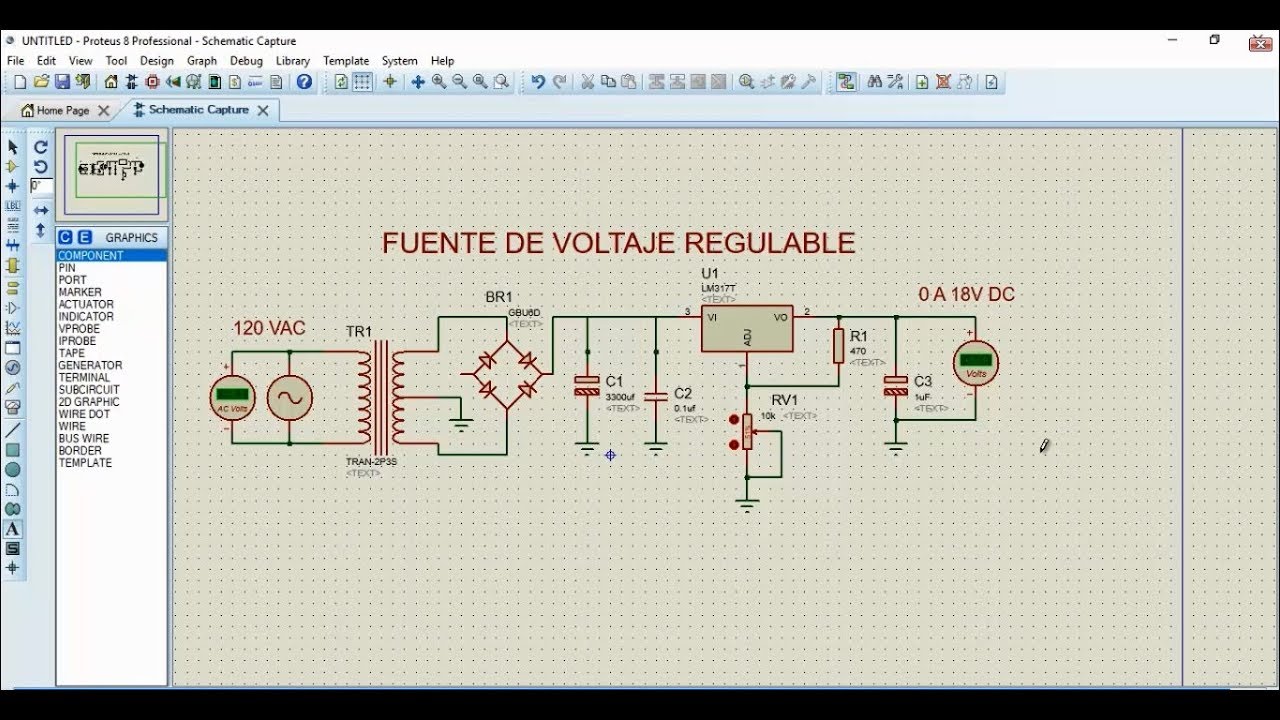Click the New Sheet icon
The height and width of the screenshot is (720, 1280).
922,82
